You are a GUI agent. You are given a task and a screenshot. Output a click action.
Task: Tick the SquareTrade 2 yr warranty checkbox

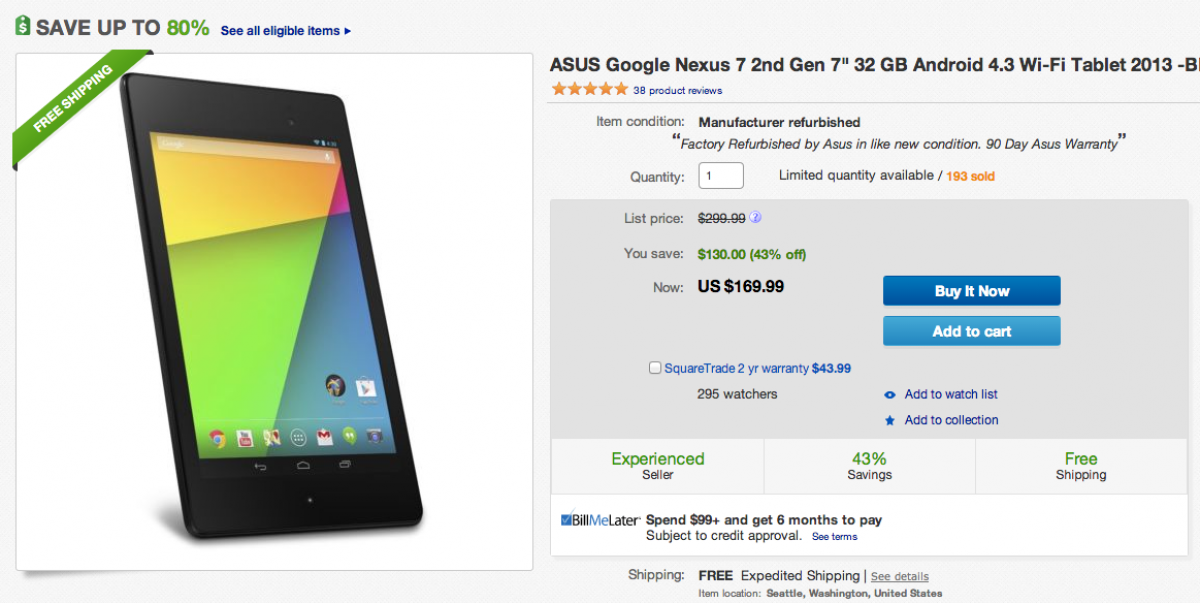pyautogui.click(x=655, y=368)
